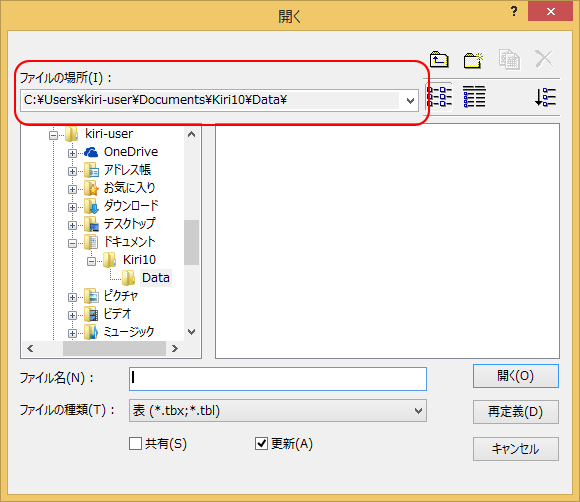Click the ピクチャ folder icon
This screenshot has height=502, width=580.
coord(91,296)
